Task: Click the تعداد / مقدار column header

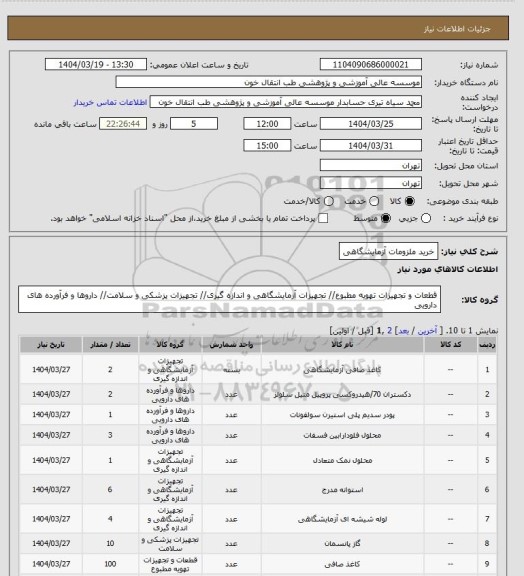Action: (x=110, y=345)
